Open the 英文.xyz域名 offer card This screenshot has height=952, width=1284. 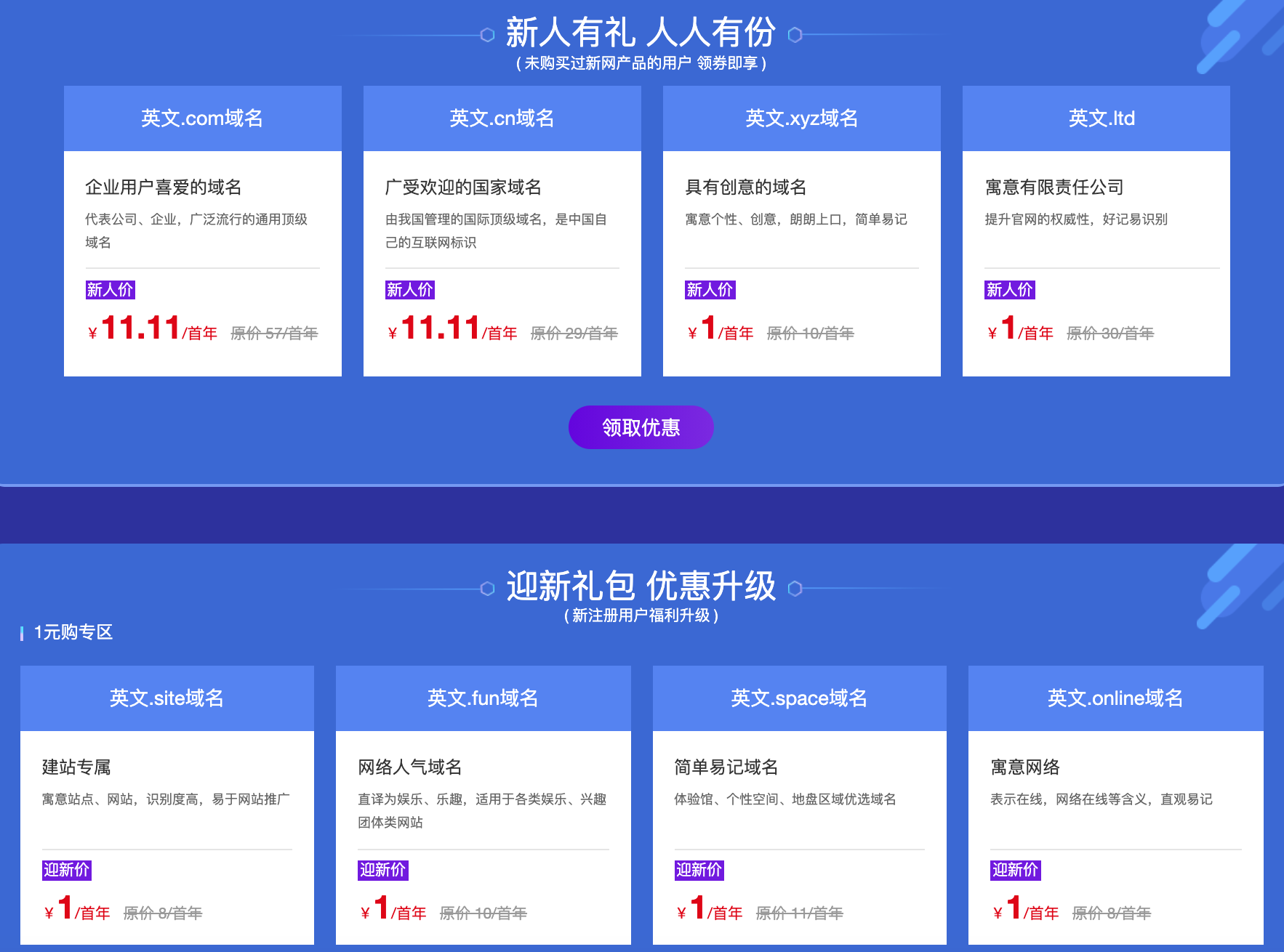tap(801, 118)
